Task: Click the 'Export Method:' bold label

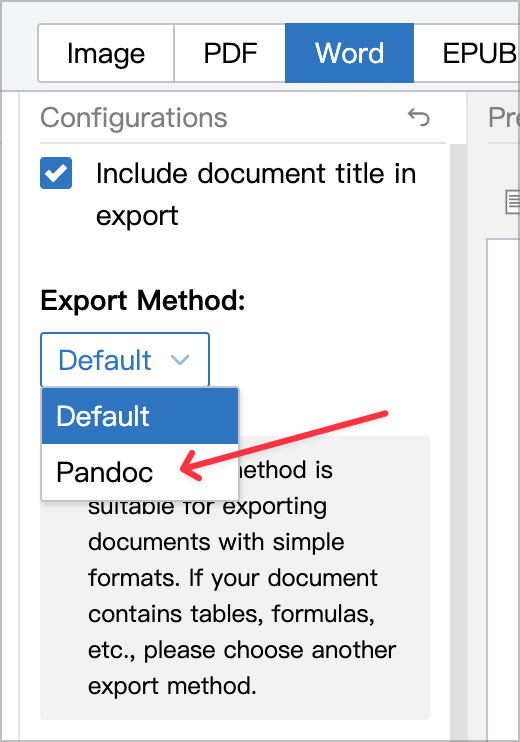Action: click(x=143, y=300)
